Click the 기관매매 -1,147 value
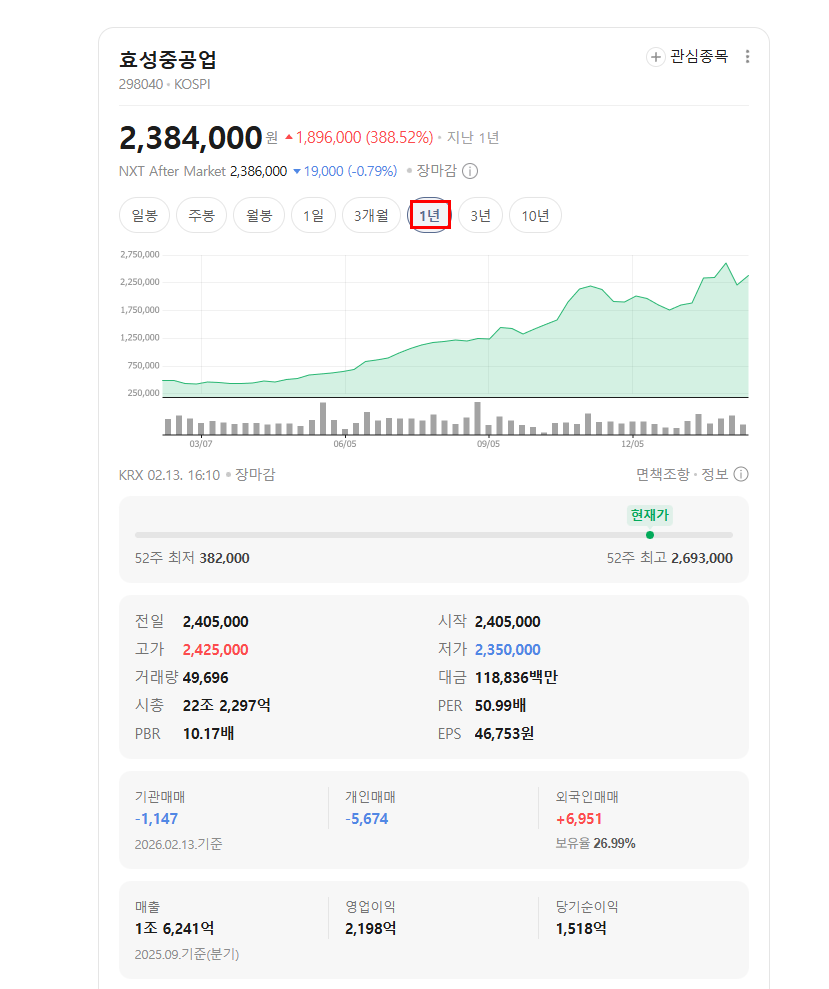The image size is (829, 989). tap(156, 819)
